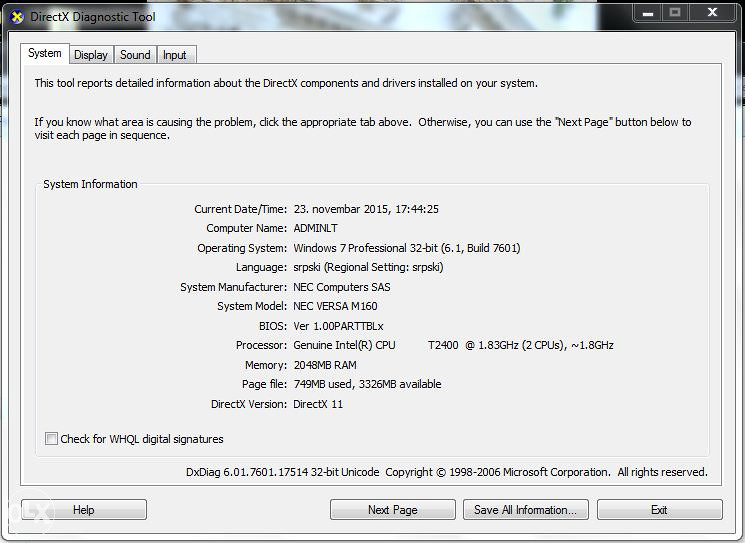Image resolution: width=745 pixels, height=543 pixels.
Task: Click BIOS value 'Ver 1.00PARTTBLx'
Action: [x=338, y=326]
